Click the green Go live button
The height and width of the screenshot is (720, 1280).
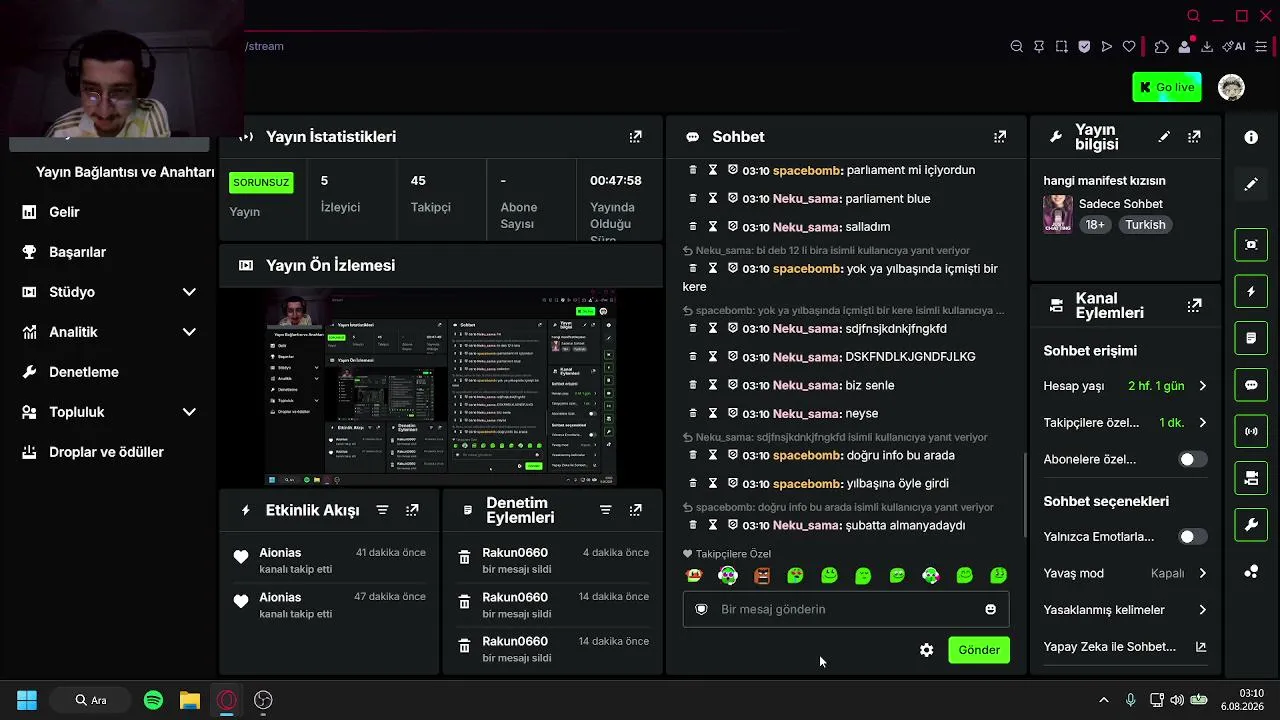click(1167, 87)
